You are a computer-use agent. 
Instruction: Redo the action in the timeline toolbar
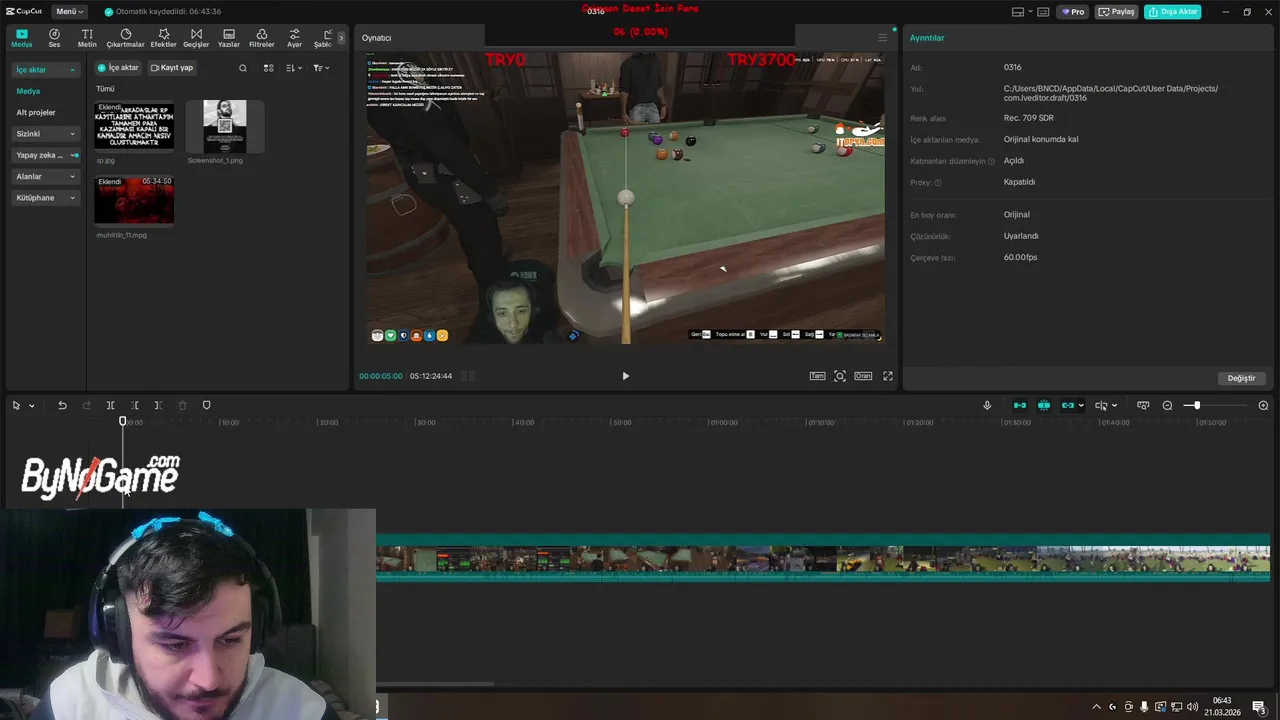(86, 405)
